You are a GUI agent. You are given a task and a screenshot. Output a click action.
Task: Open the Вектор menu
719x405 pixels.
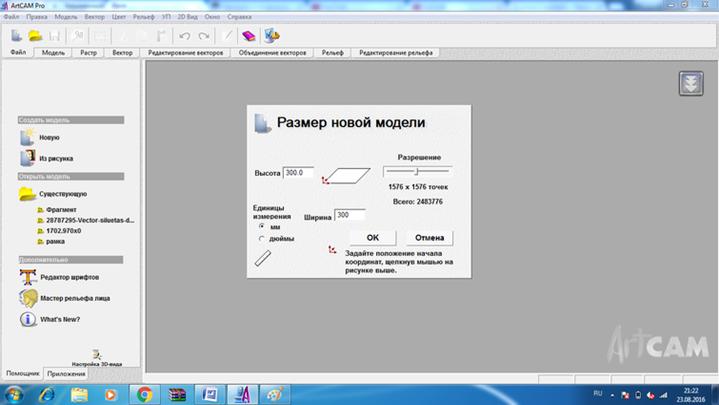(94, 17)
